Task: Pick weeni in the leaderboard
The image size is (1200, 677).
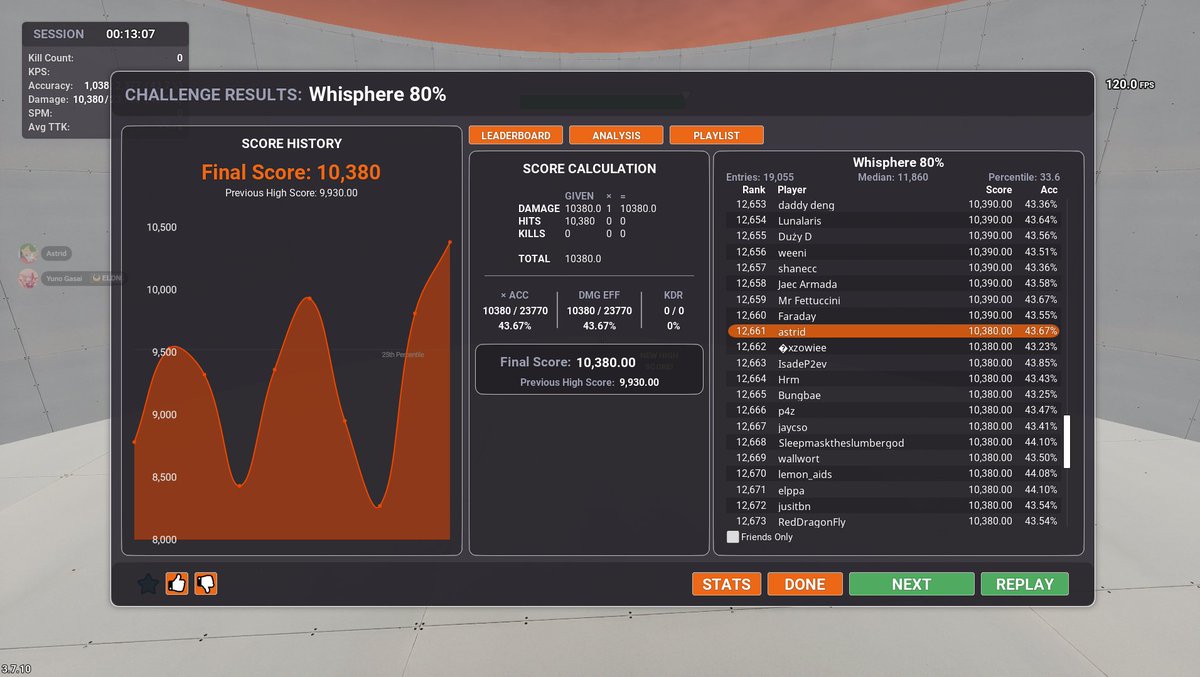Action: [x=893, y=252]
